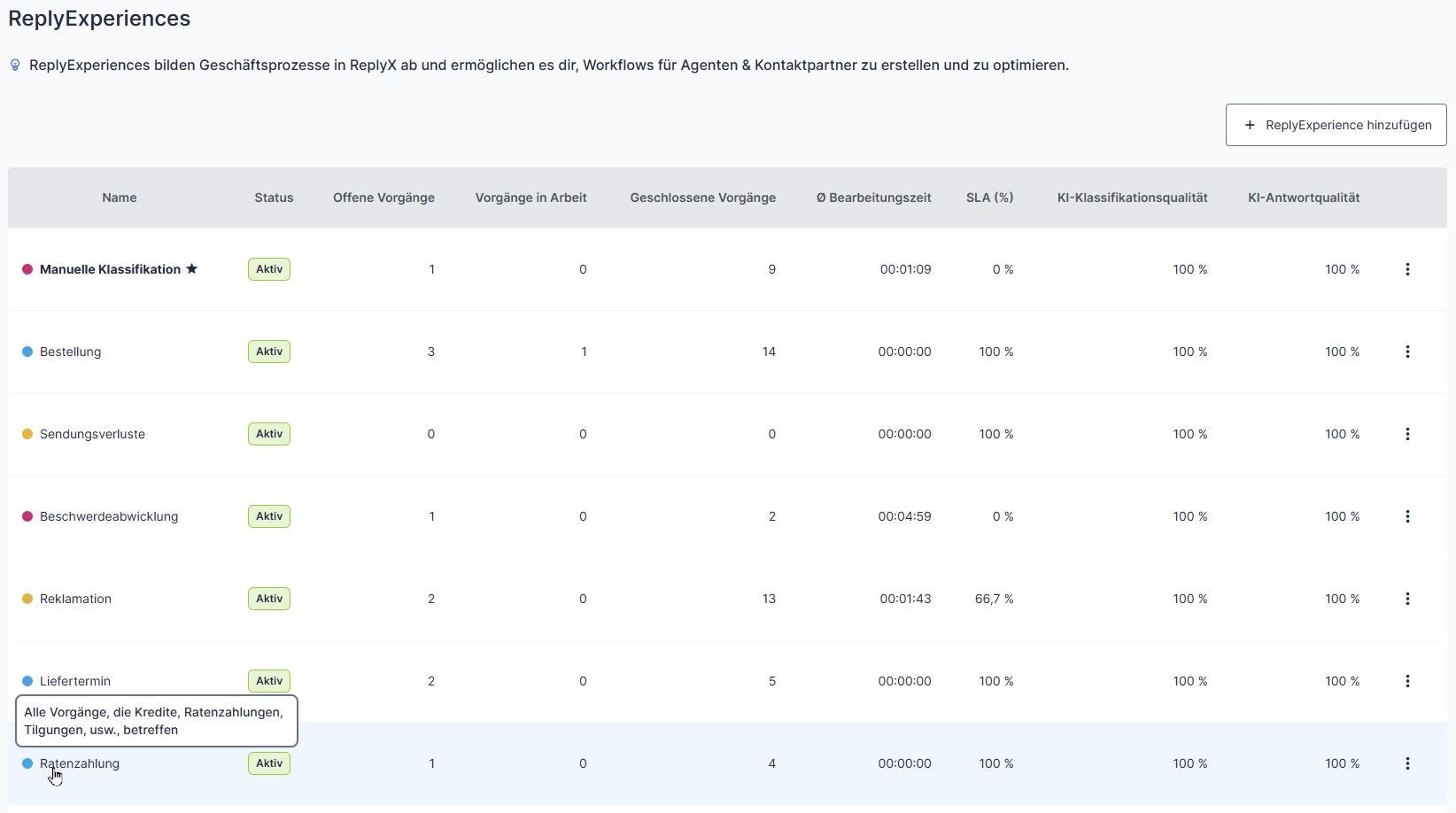Open the Reklamation experience
Viewport: 1456px width, 813px height.
click(75, 599)
